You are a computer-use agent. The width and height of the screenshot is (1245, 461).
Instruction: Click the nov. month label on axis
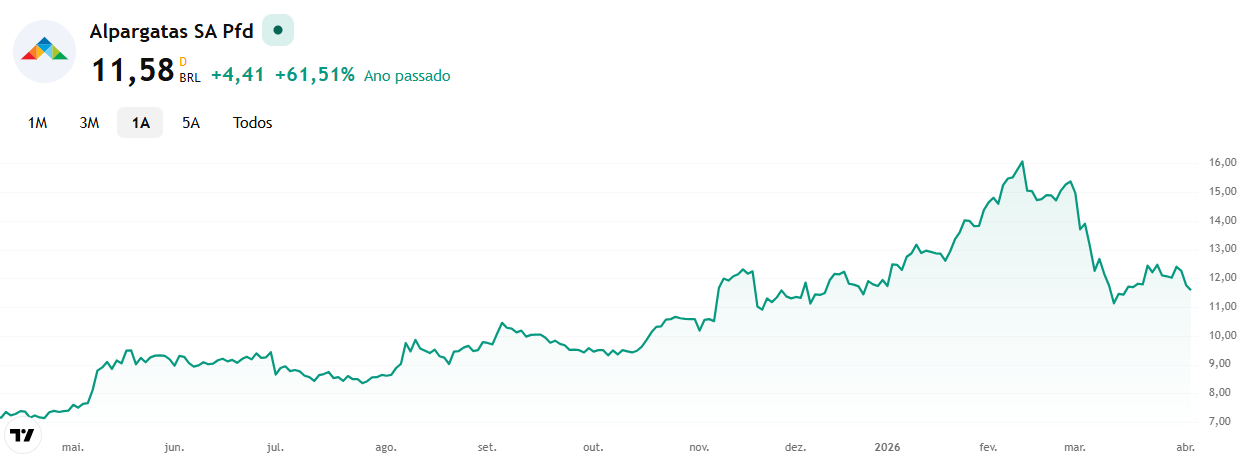700,447
